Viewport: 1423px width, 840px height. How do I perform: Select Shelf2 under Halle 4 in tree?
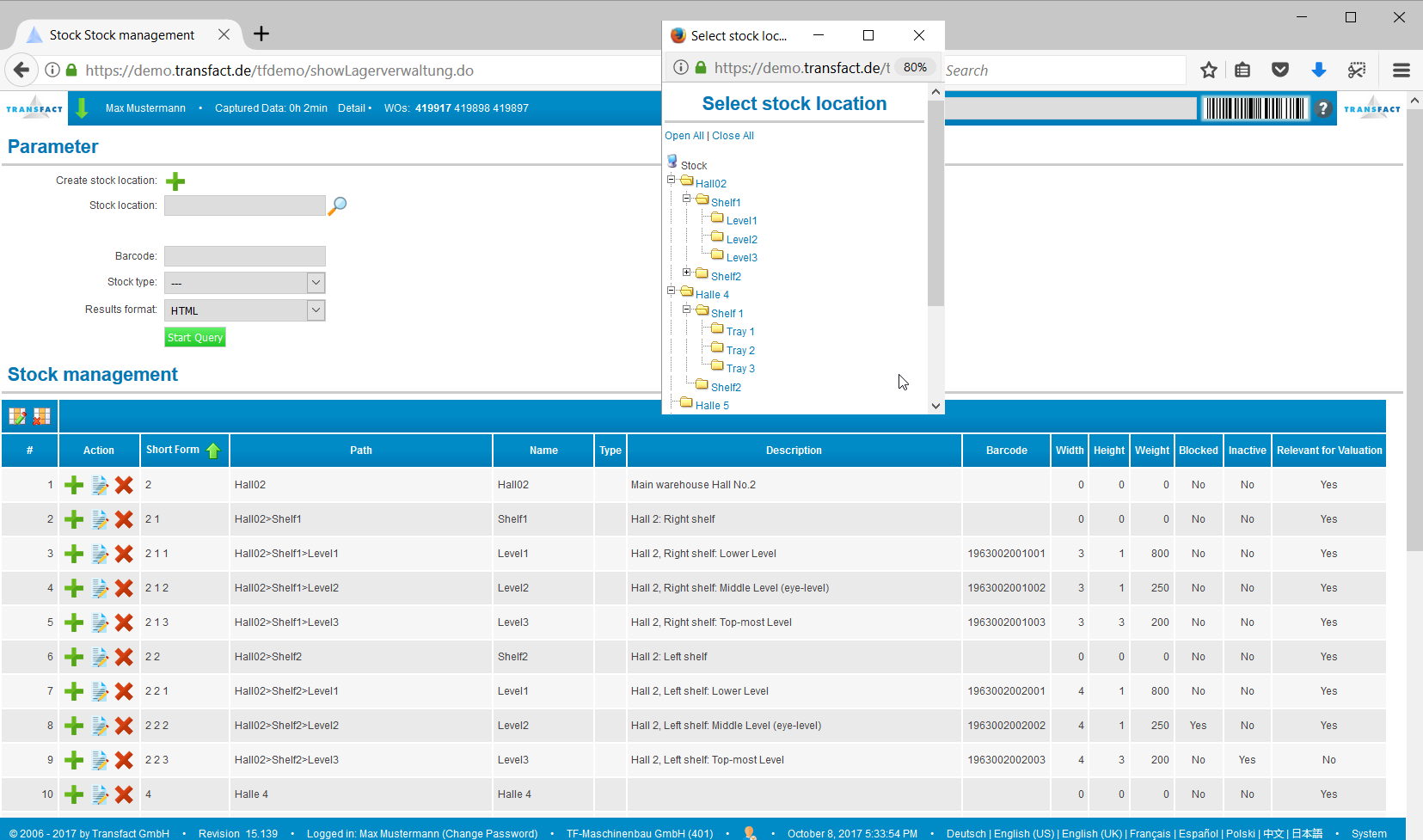pyautogui.click(x=726, y=388)
